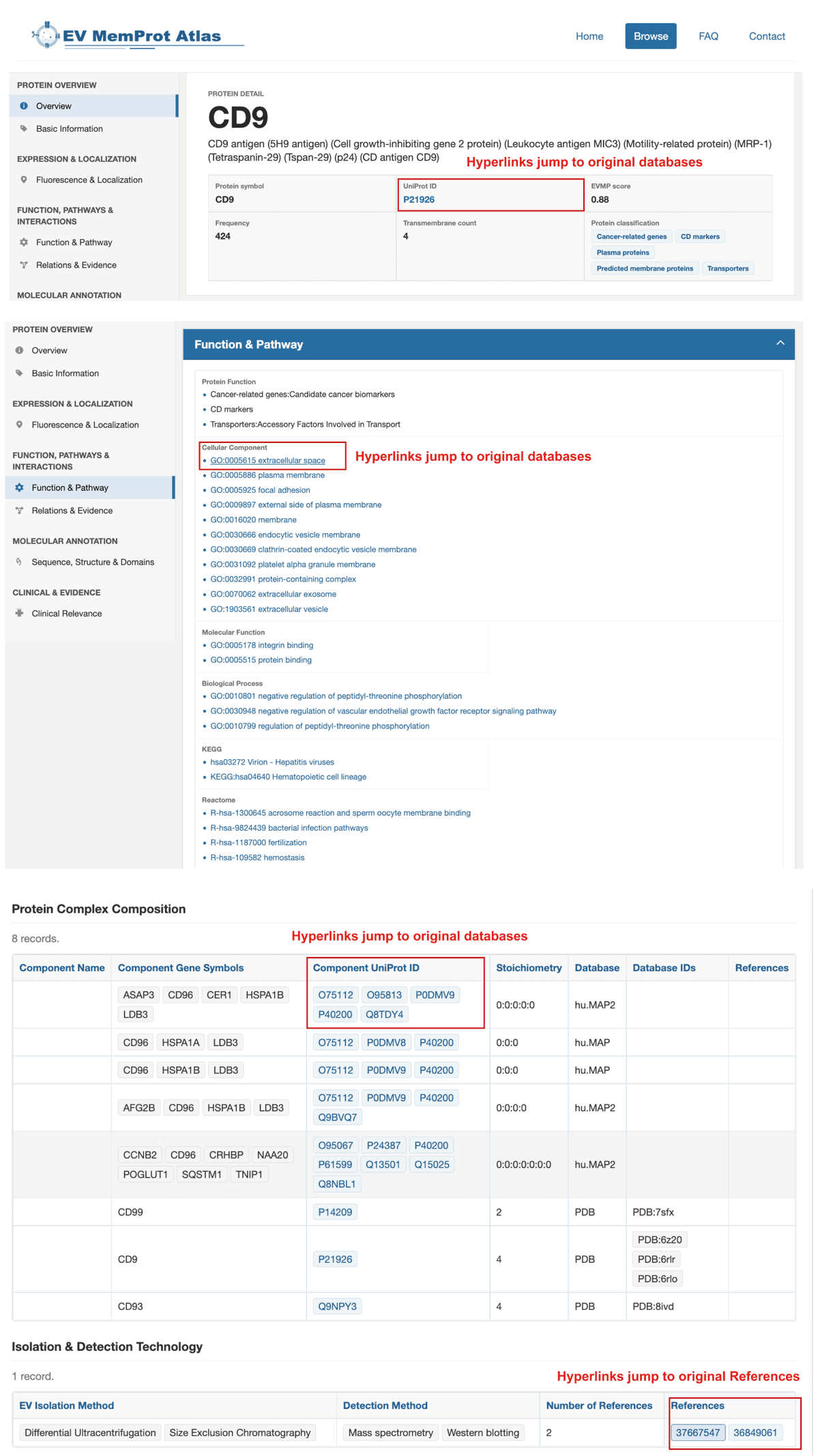Click the ASAP3 gene symbol tag
This screenshot has height=1456, width=818.
click(138, 995)
